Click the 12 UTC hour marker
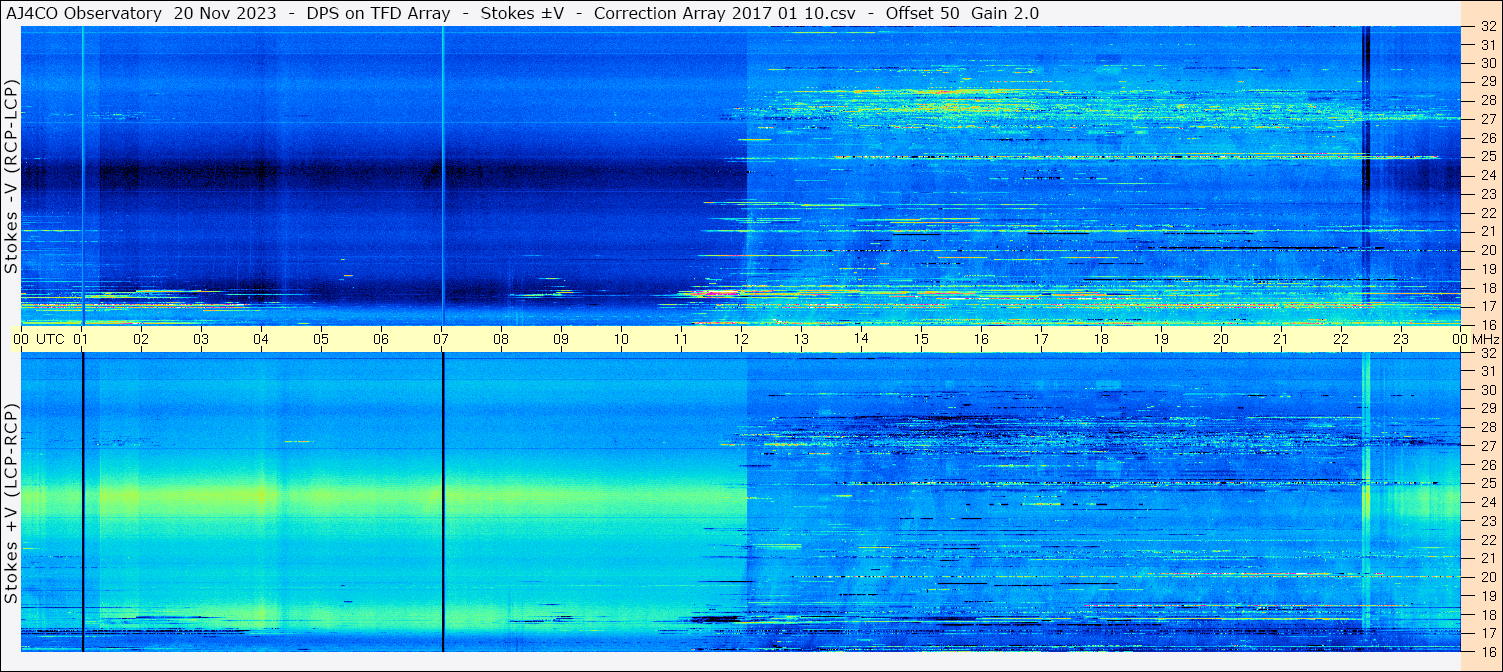The height and width of the screenshot is (672, 1503). click(741, 339)
